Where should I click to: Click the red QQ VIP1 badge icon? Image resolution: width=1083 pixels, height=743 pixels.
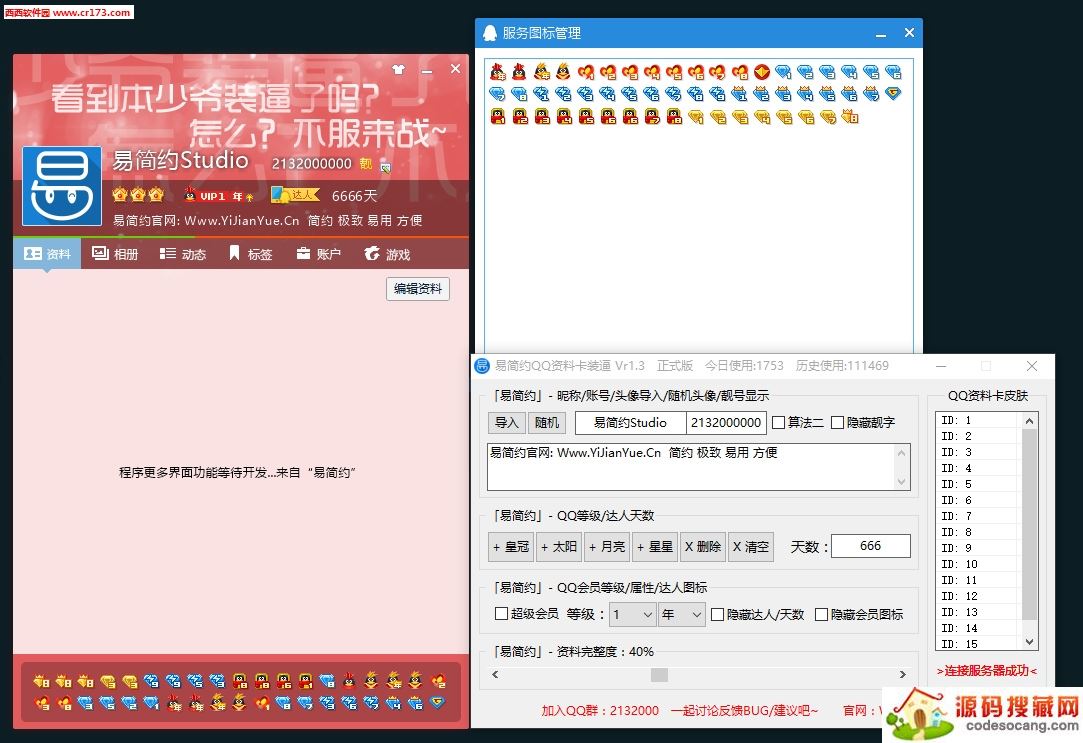191,196
